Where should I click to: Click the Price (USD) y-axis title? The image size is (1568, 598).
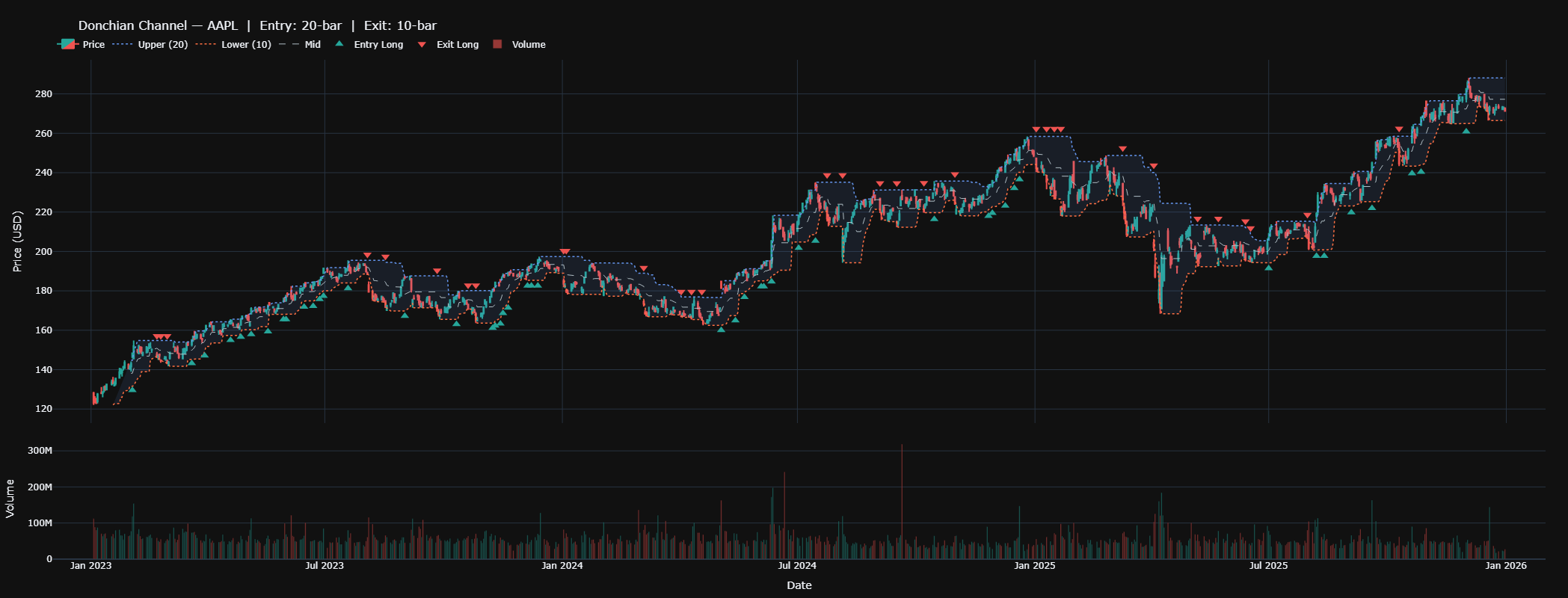(18, 241)
